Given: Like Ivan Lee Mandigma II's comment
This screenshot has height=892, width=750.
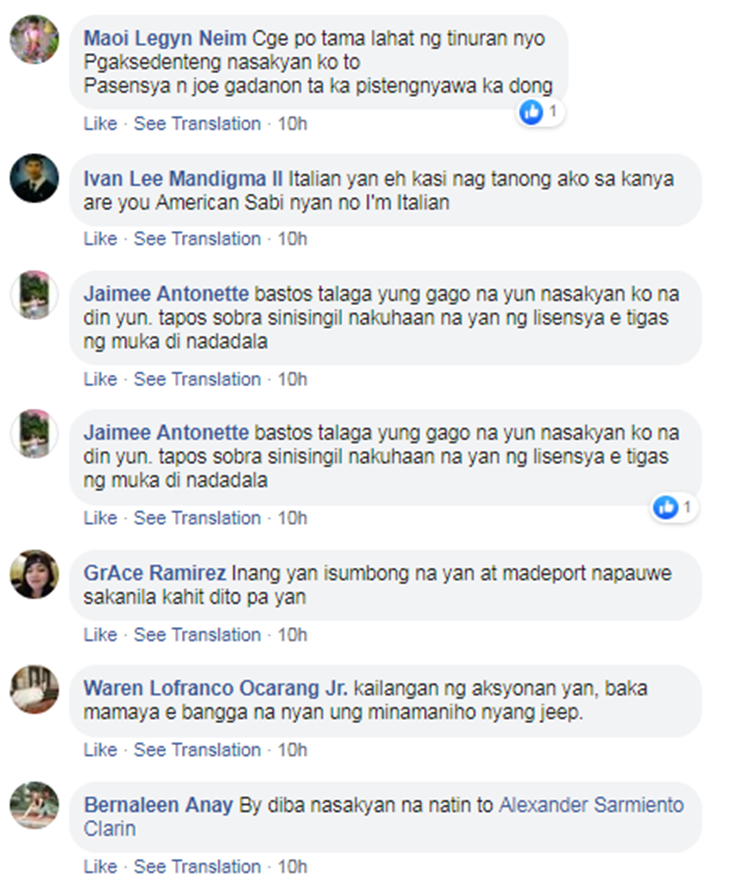Looking at the screenshot, I should [100, 238].
